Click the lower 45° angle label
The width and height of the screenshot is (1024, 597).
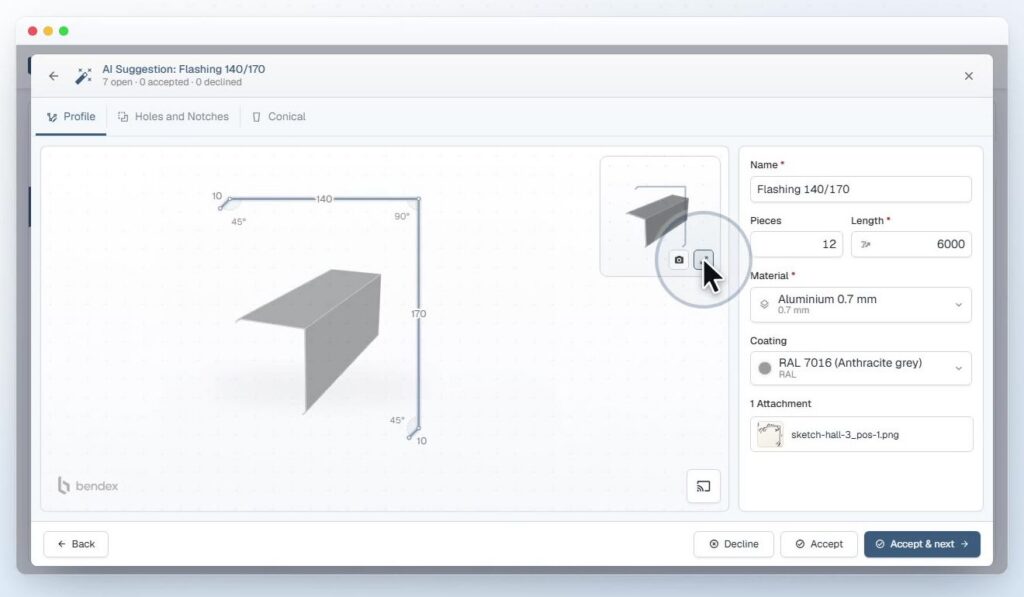click(397, 420)
